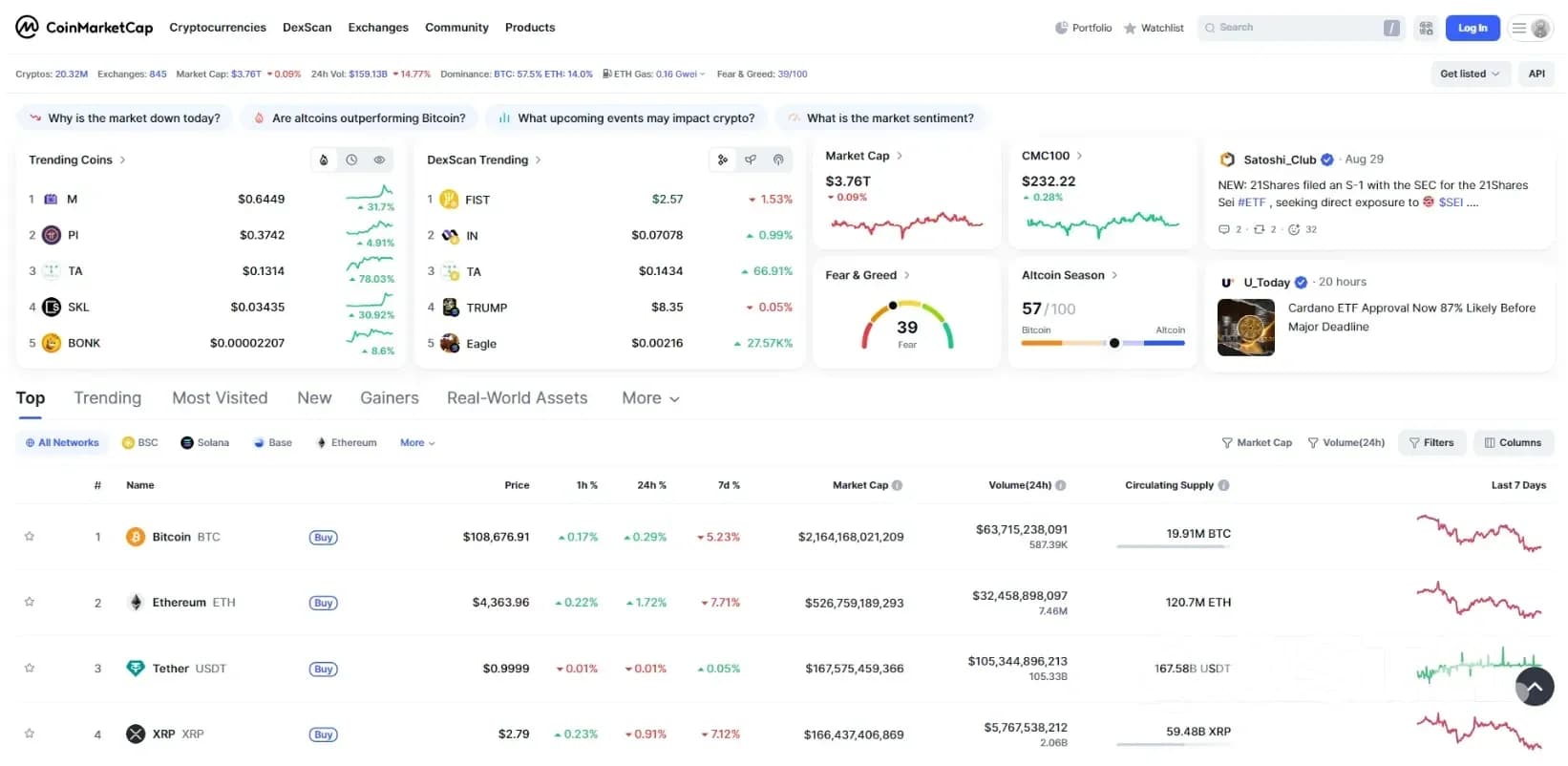This screenshot has width=1568, height=766.
Task: Filter by Solana network
Action: tap(205, 443)
